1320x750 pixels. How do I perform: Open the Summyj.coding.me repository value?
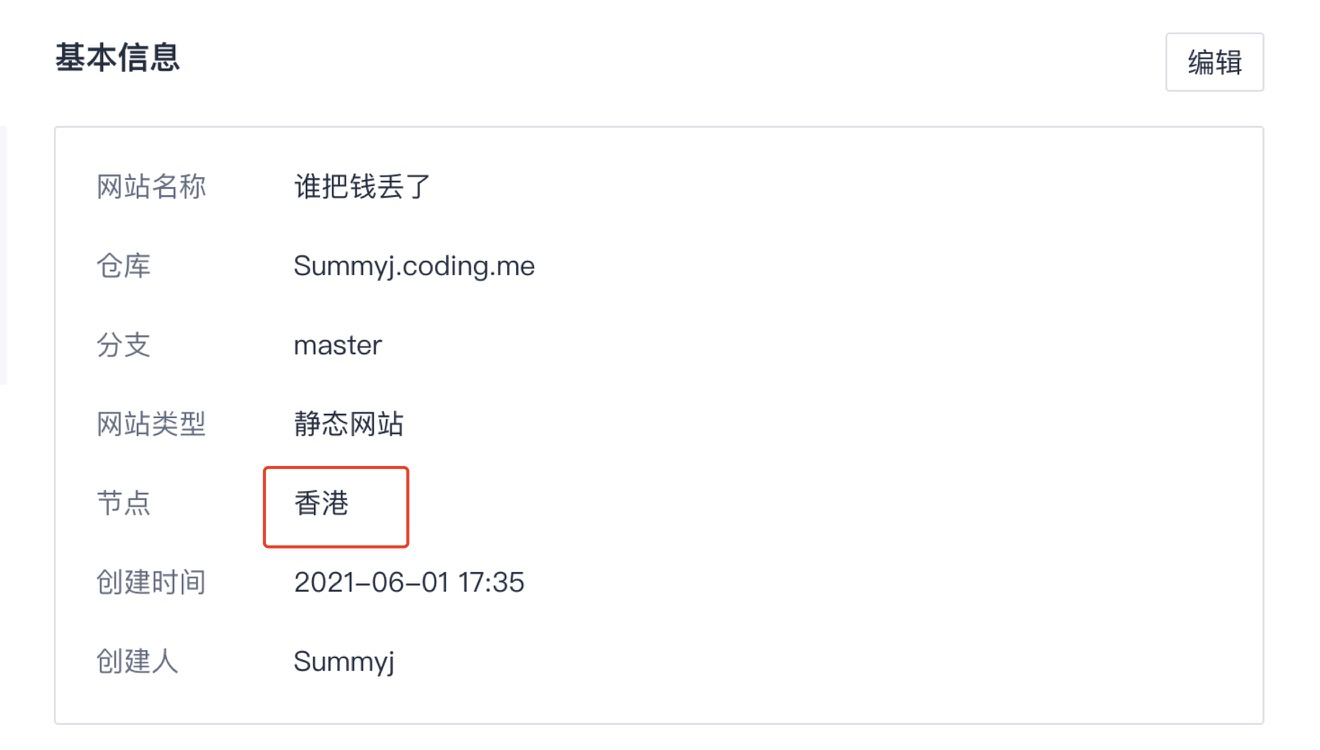414,266
